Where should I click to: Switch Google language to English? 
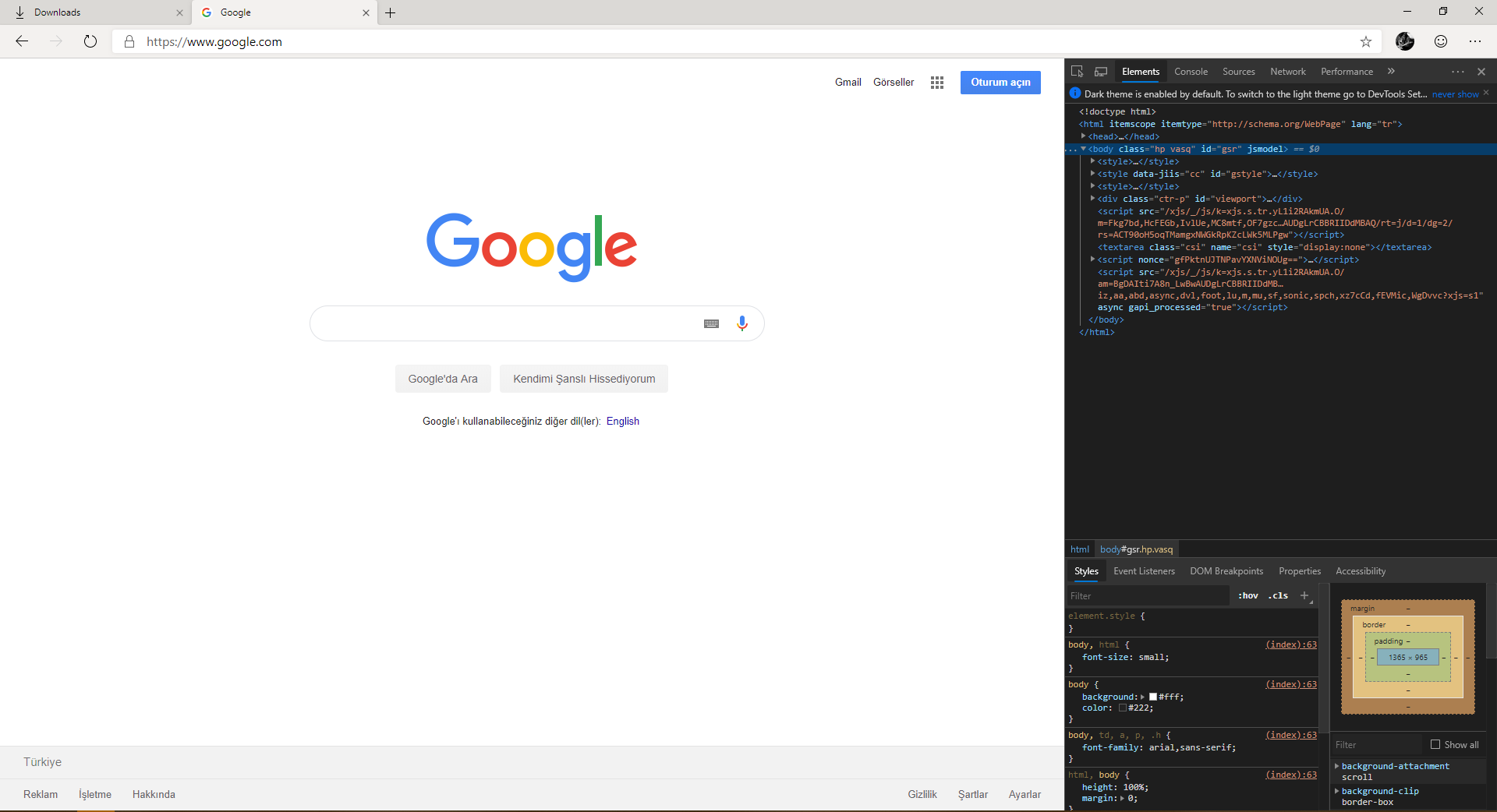click(x=623, y=422)
